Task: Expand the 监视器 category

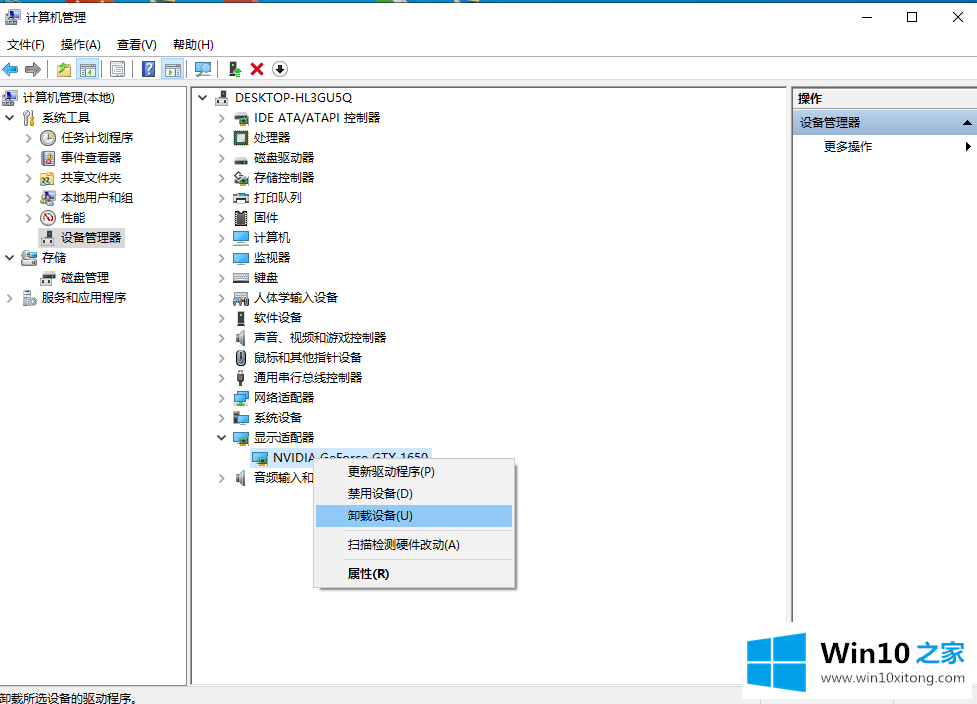Action: click(x=221, y=257)
